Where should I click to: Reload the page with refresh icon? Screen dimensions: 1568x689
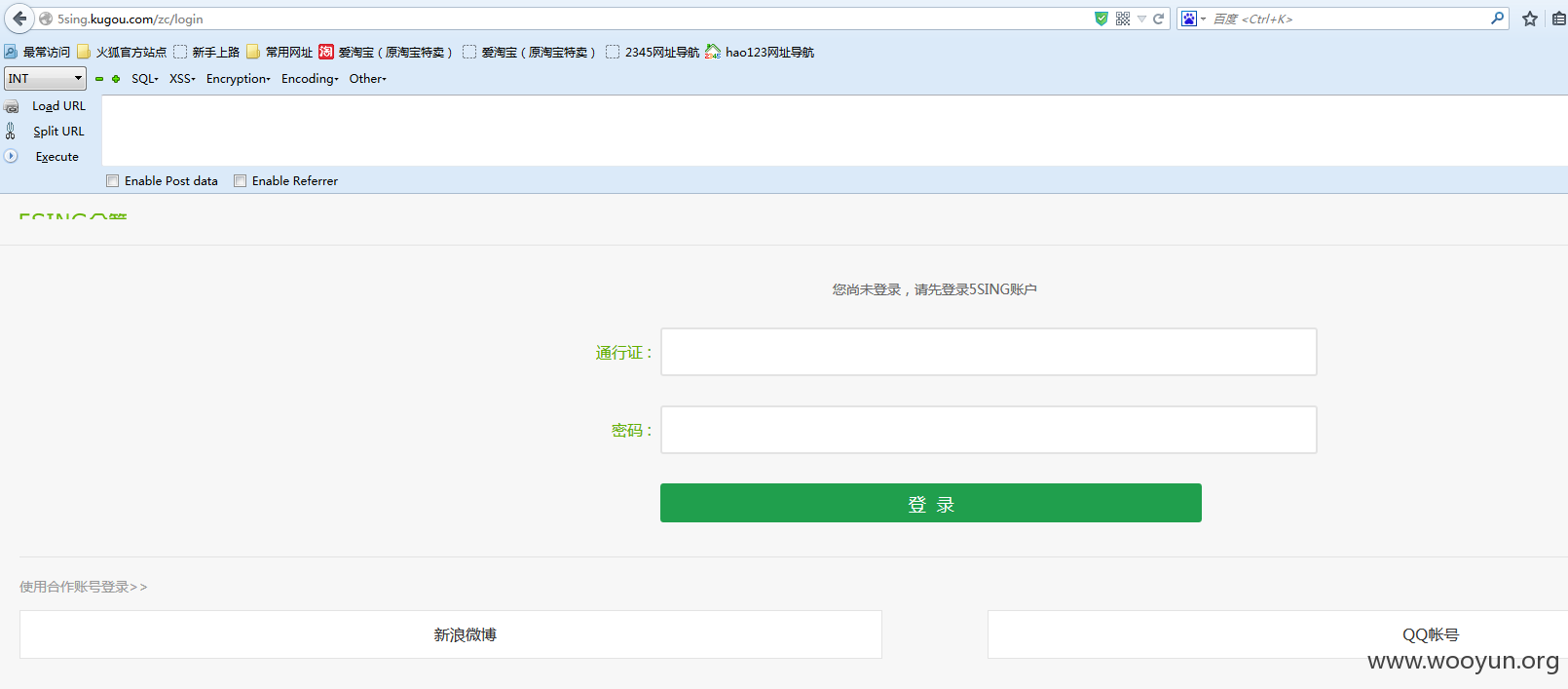coord(1159,19)
